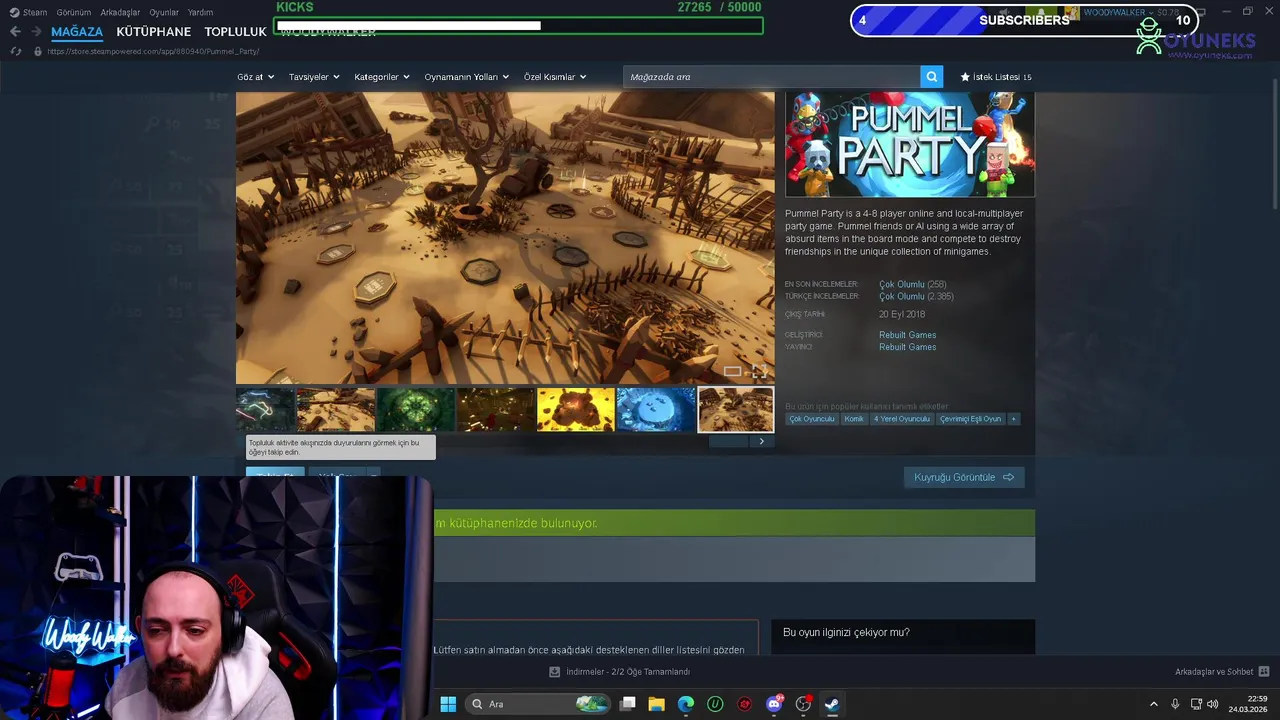
Task: Open the green circular app on taskbar
Action: point(715,704)
